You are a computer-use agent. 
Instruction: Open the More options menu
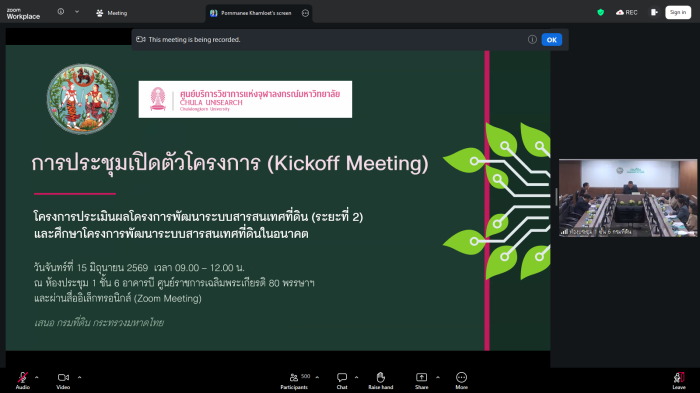pos(461,378)
